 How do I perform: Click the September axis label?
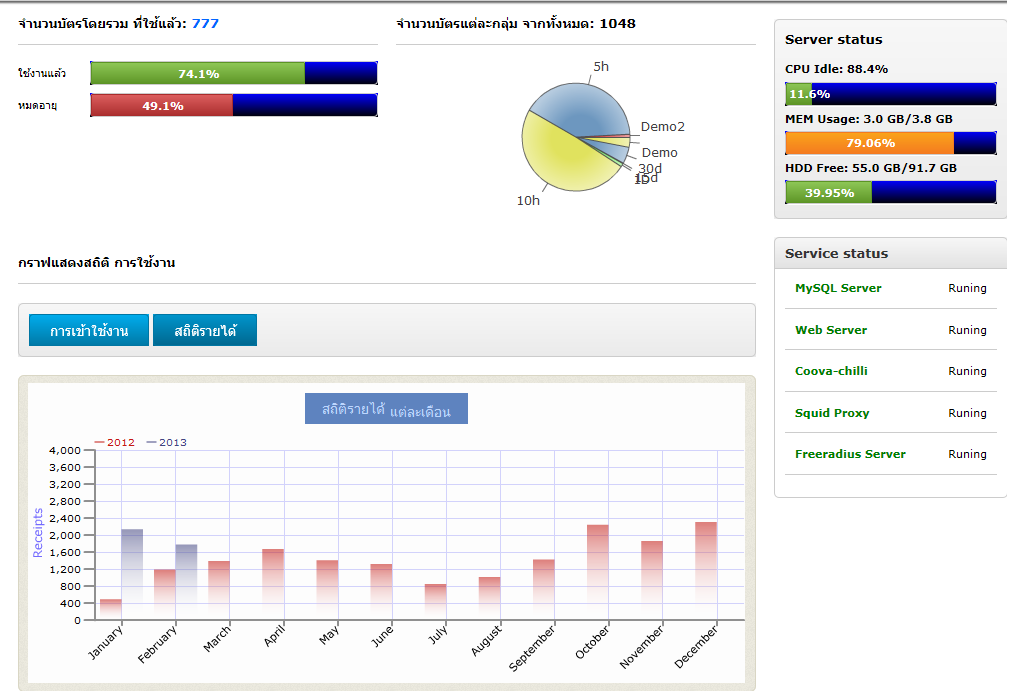[532, 648]
